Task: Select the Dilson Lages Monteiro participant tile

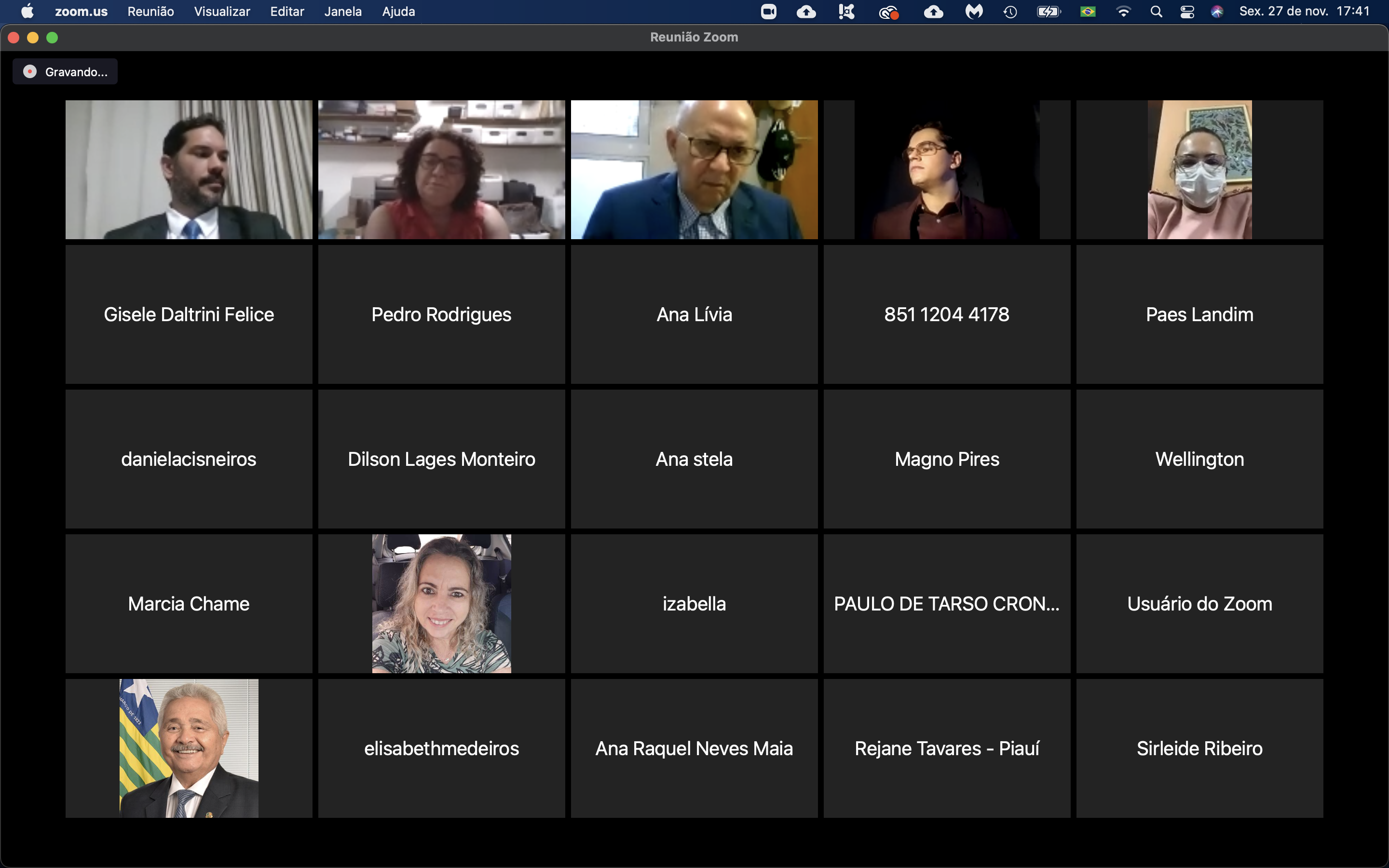Action: [441, 459]
